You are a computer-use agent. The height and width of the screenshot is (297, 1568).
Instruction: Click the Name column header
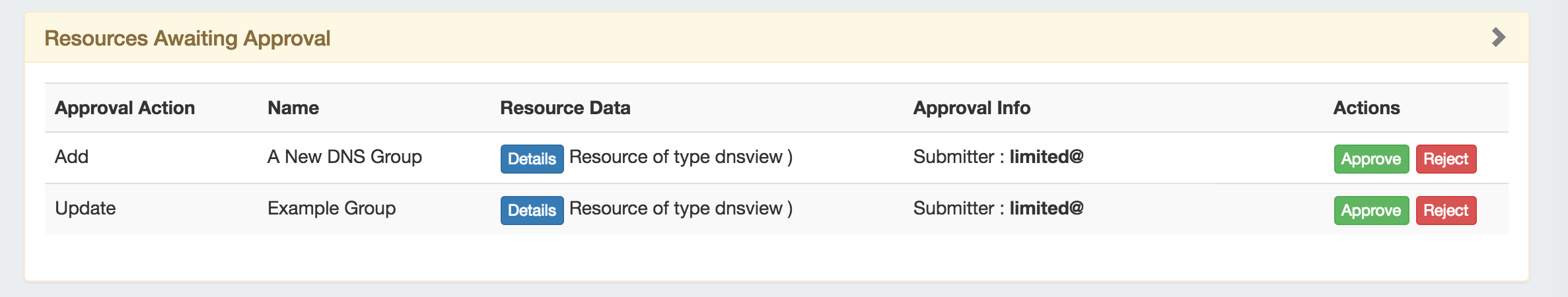293,108
